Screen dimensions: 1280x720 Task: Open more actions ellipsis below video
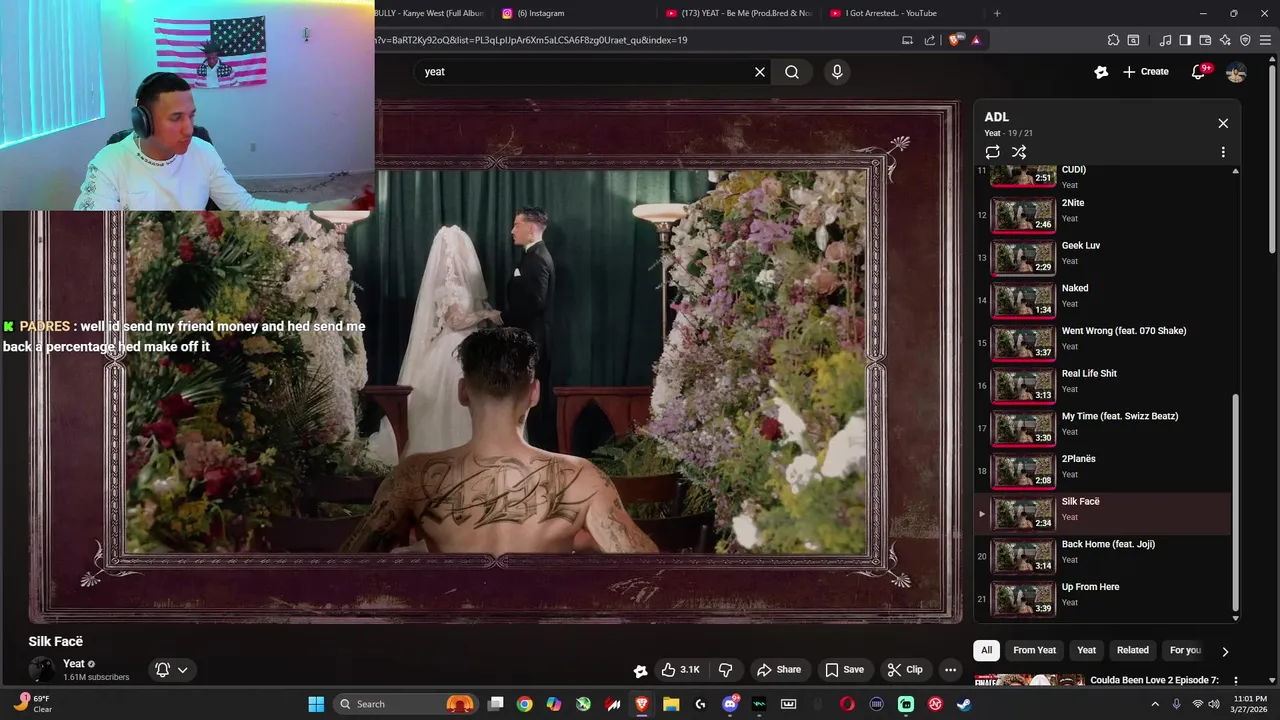[x=951, y=670]
